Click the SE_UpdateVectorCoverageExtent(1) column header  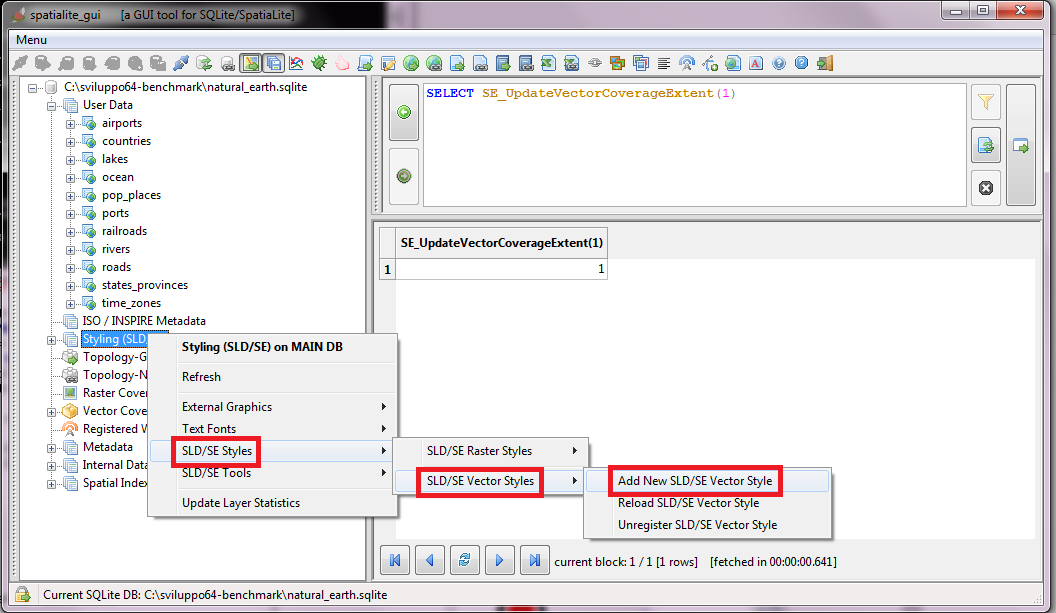(502, 243)
